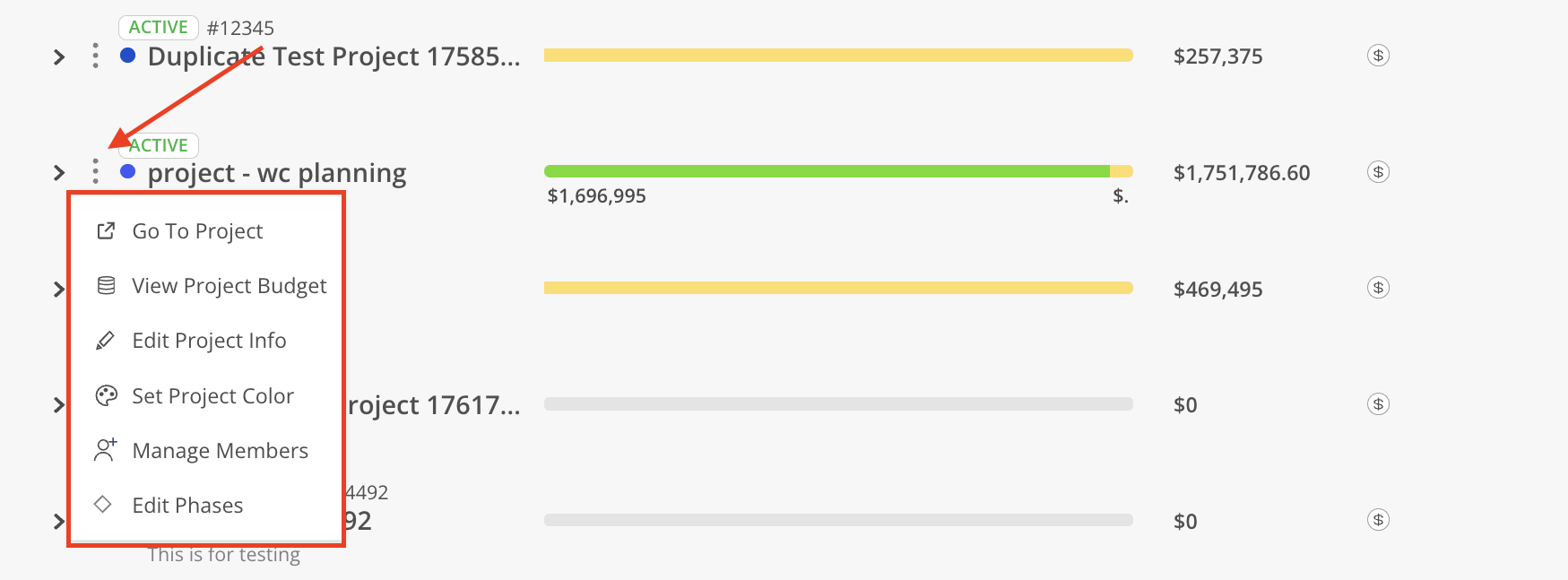Image resolution: width=1568 pixels, height=580 pixels.
Task: Open the three-dot menu for Duplicate Test Project
Action: click(95, 56)
